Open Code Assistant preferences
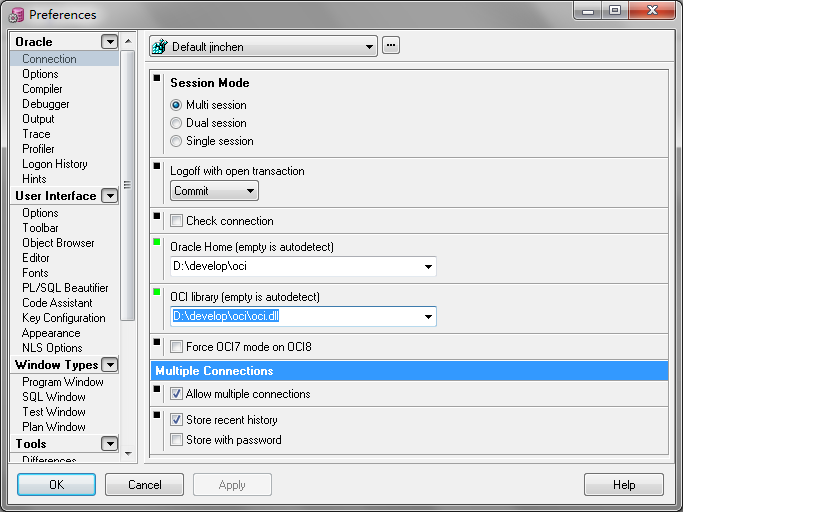 tap(57, 303)
